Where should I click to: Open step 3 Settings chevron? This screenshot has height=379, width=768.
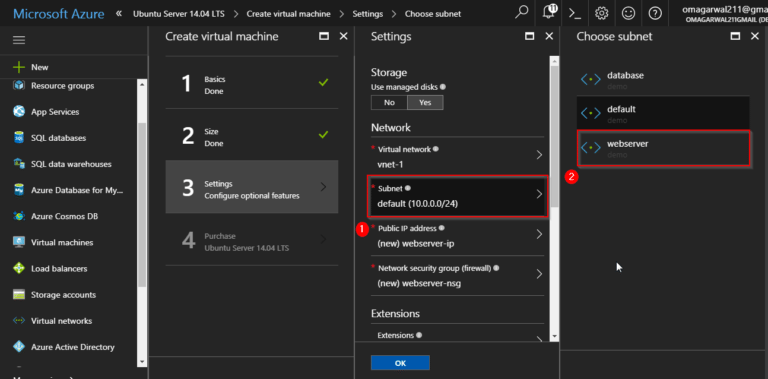coord(323,187)
